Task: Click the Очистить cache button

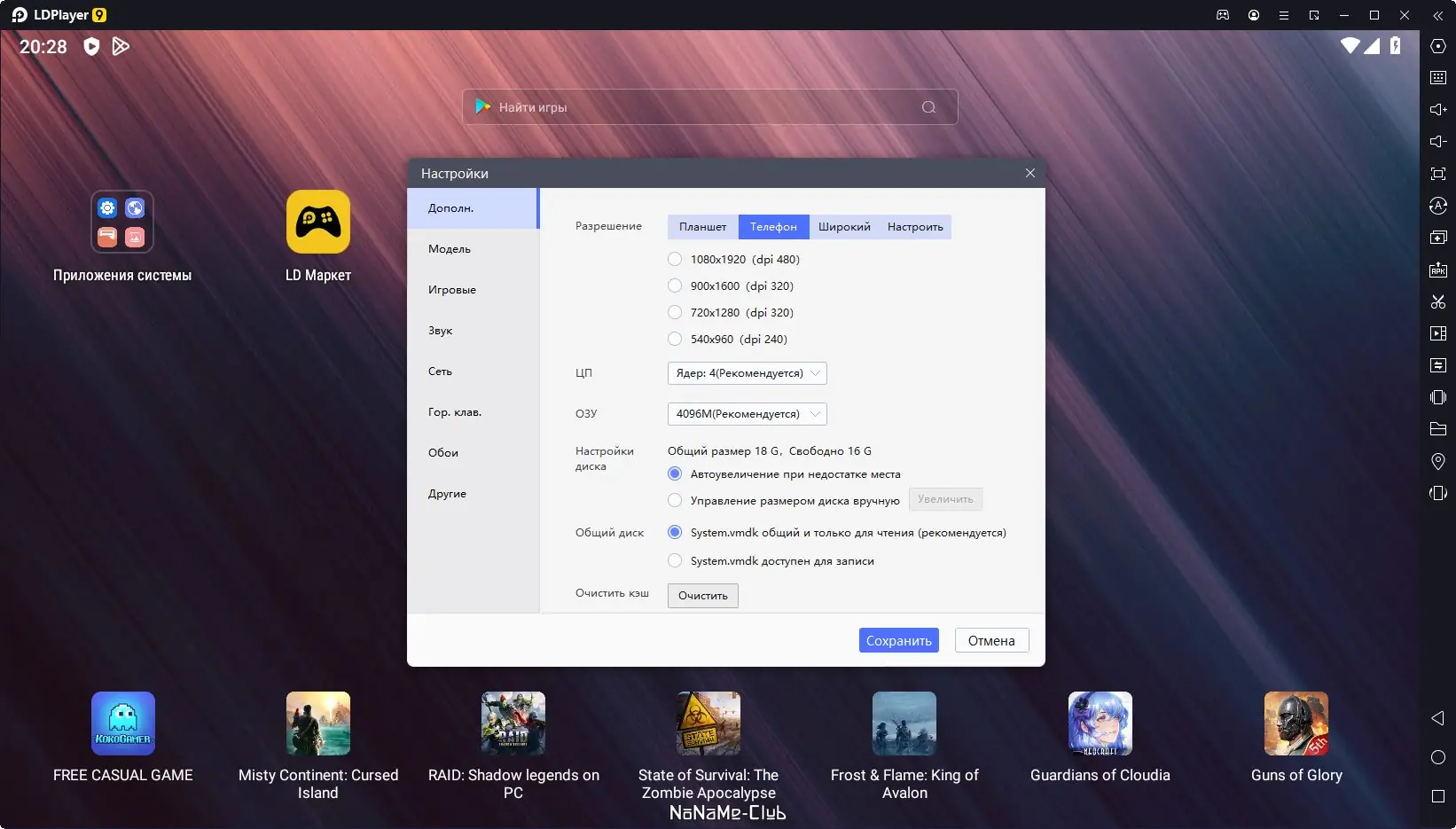Action: click(702, 596)
